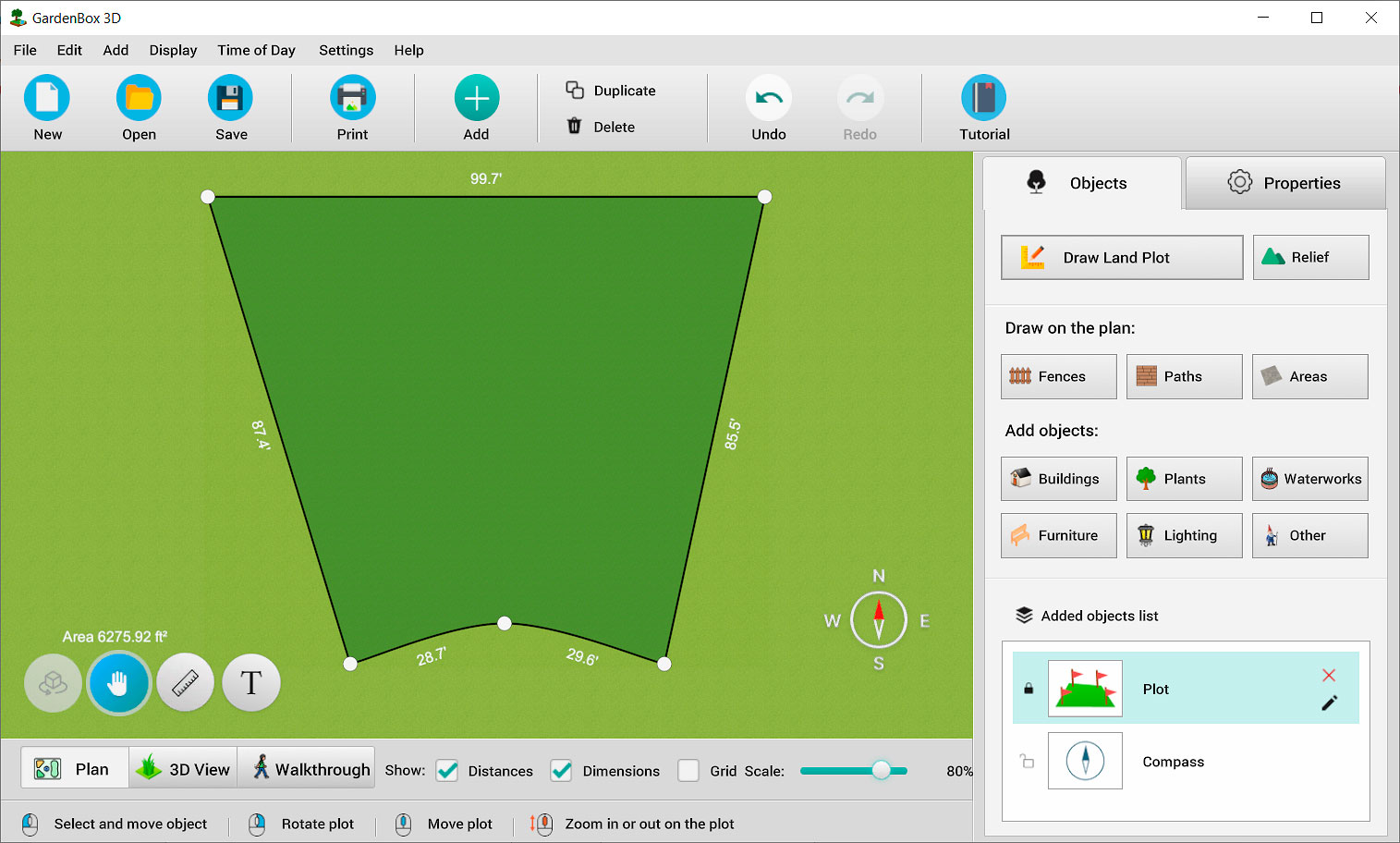
Task: Select the ruler measuring tool
Action: (x=186, y=683)
